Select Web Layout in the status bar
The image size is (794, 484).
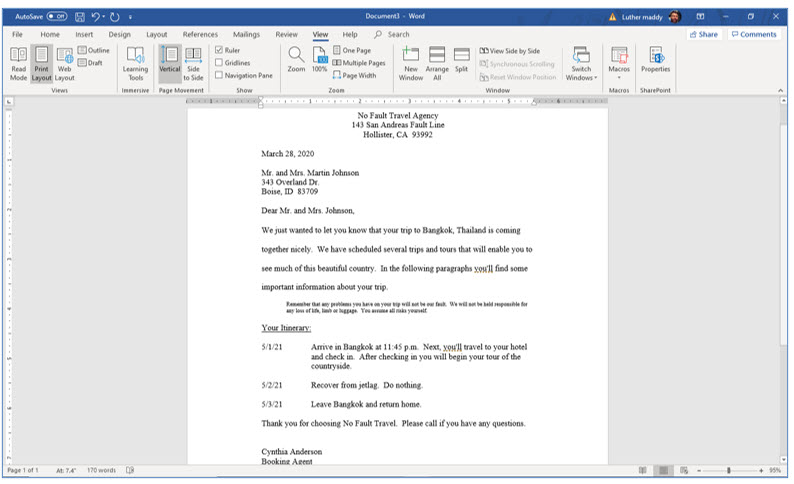click(x=684, y=470)
